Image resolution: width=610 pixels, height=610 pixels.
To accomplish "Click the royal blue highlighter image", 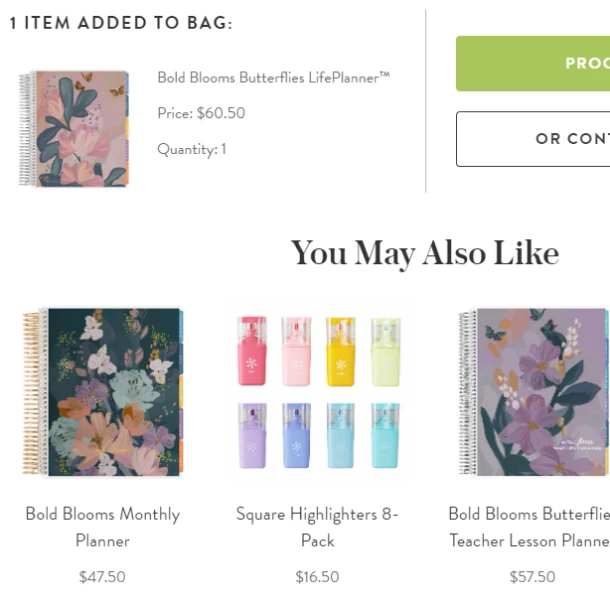I will click(x=296, y=436).
